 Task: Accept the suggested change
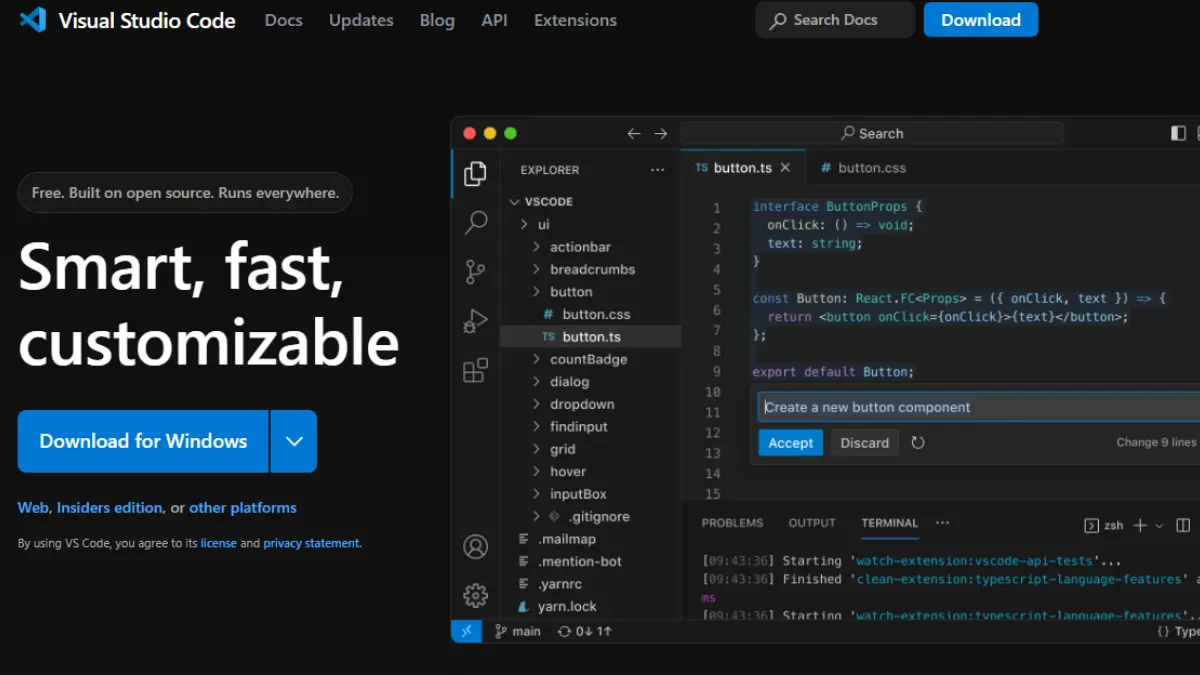[x=791, y=443]
